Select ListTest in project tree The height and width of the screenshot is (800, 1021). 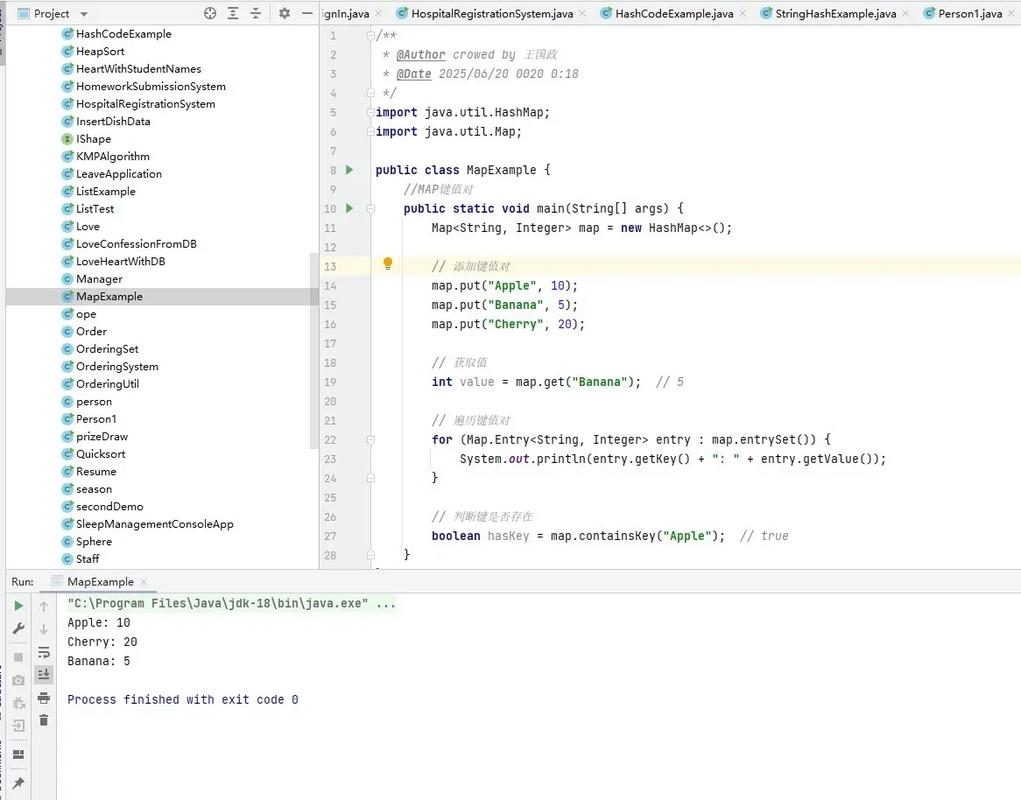click(95, 210)
